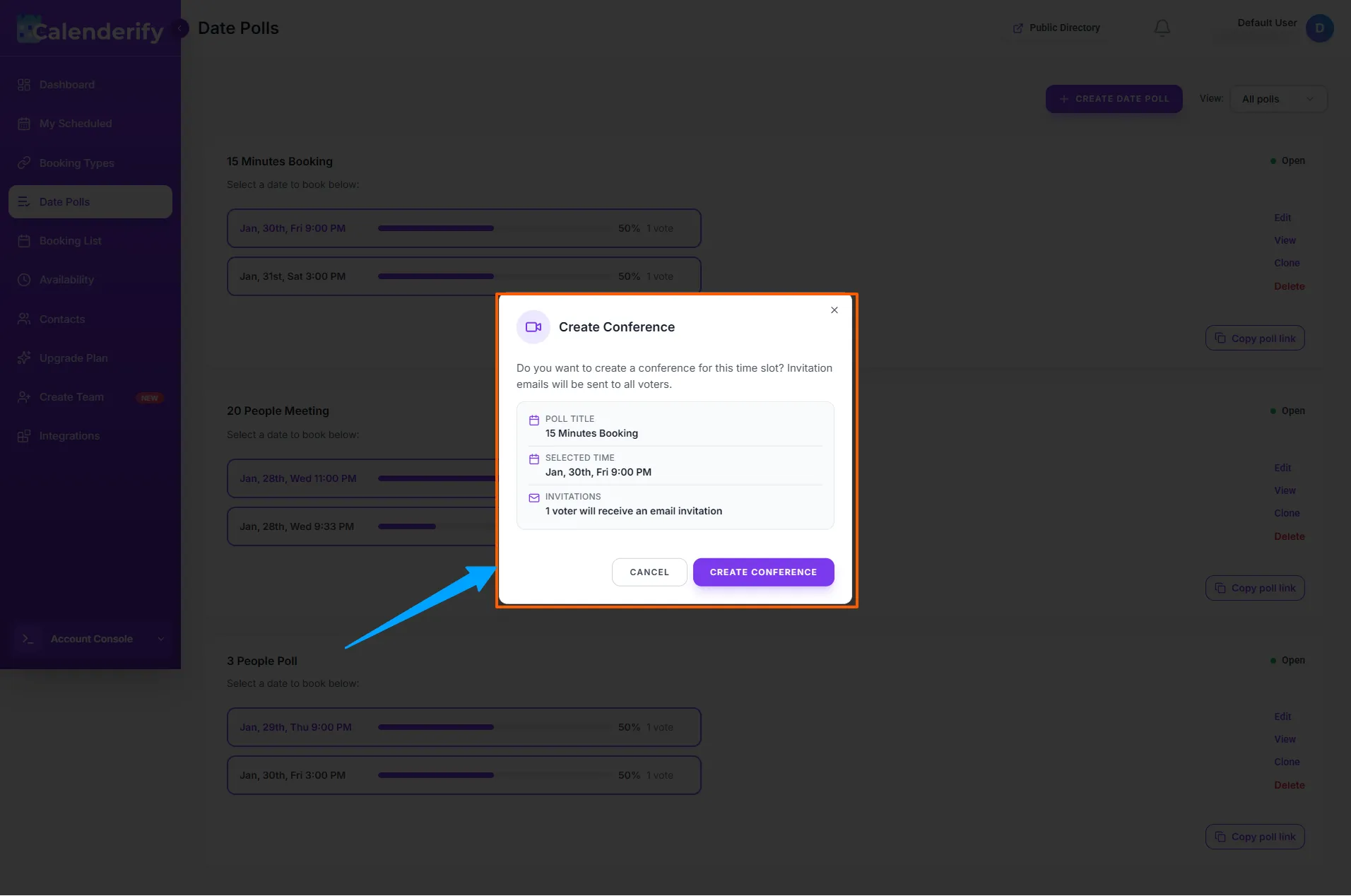Screen dimensions: 1351x896
Task: Open My Scheduled in sidebar
Action: (x=76, y=124)
